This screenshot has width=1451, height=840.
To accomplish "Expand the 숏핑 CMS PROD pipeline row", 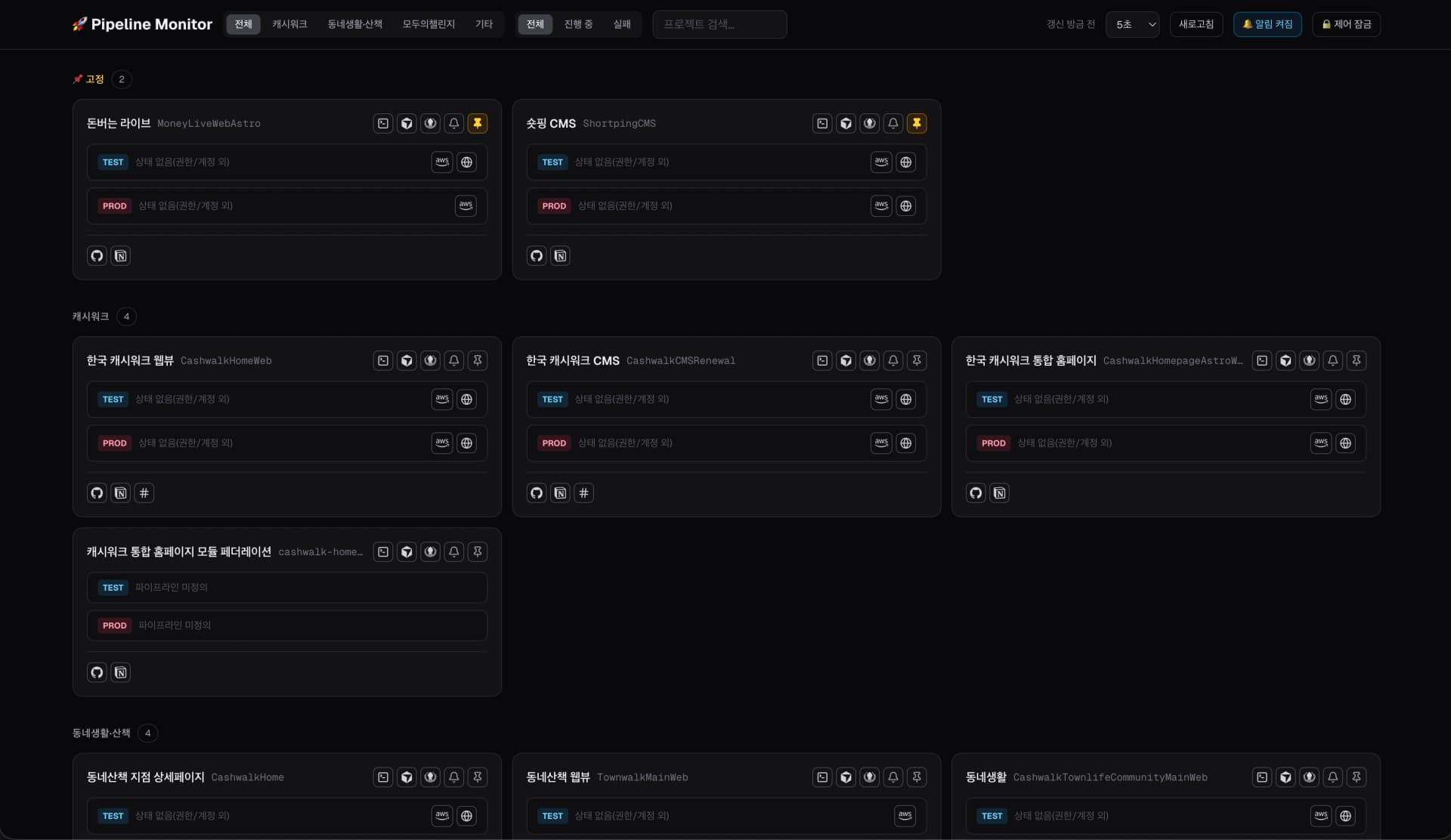I will (726, 205).
